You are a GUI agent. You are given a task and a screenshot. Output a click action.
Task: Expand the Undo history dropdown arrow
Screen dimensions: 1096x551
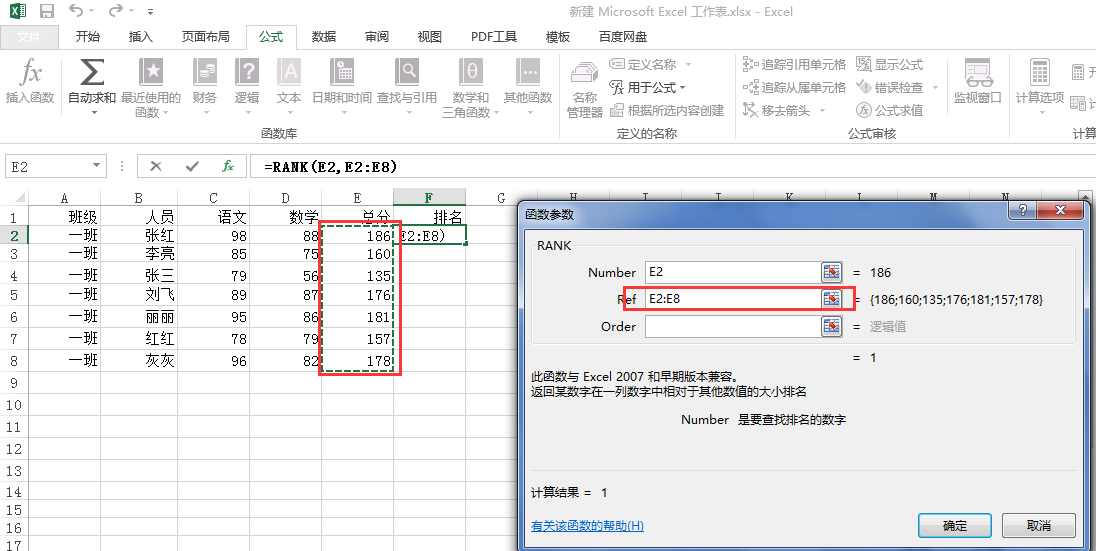(92, 12)
